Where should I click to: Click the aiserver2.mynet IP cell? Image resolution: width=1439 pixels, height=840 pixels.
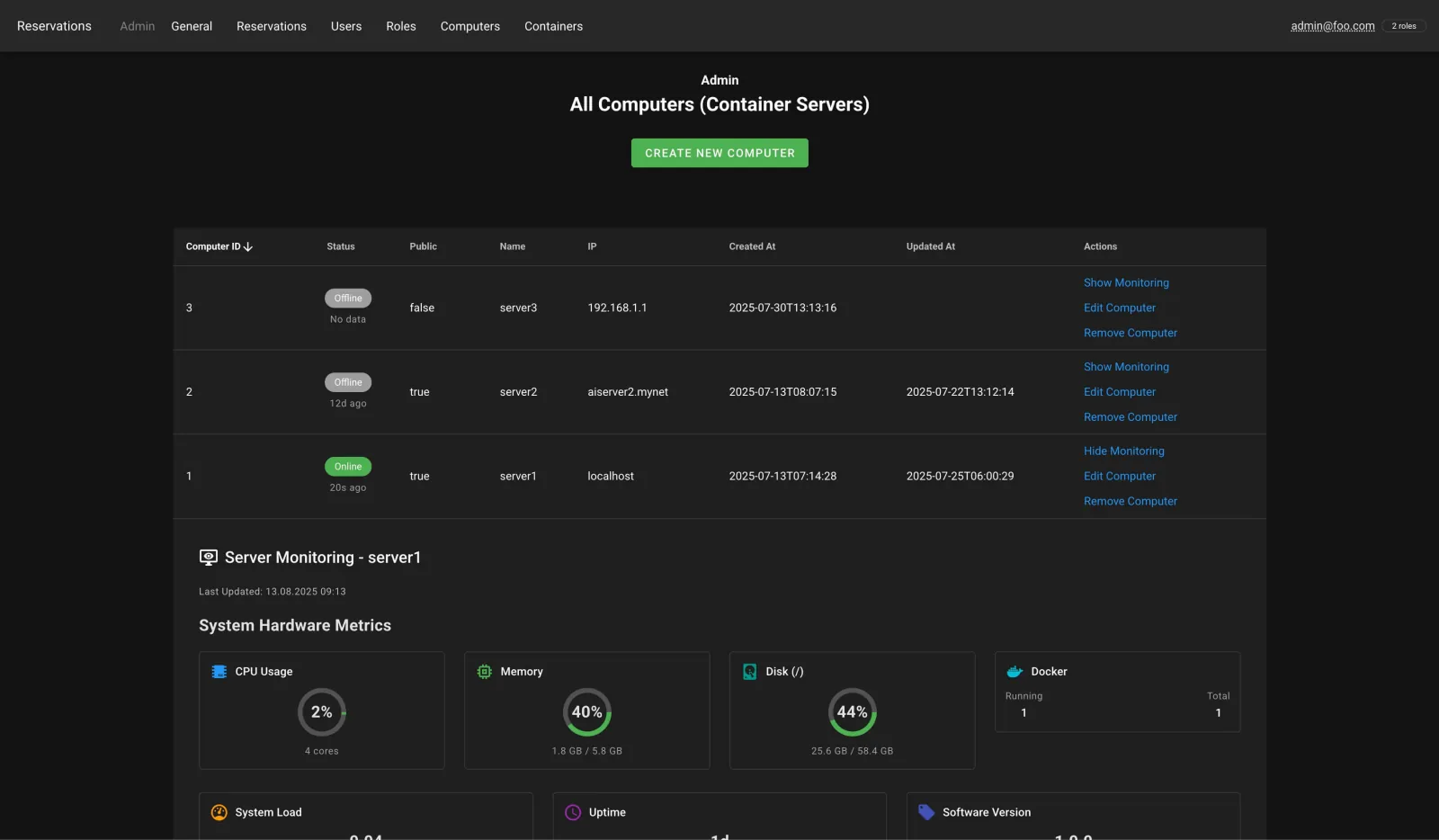click(x=628, y=392)
